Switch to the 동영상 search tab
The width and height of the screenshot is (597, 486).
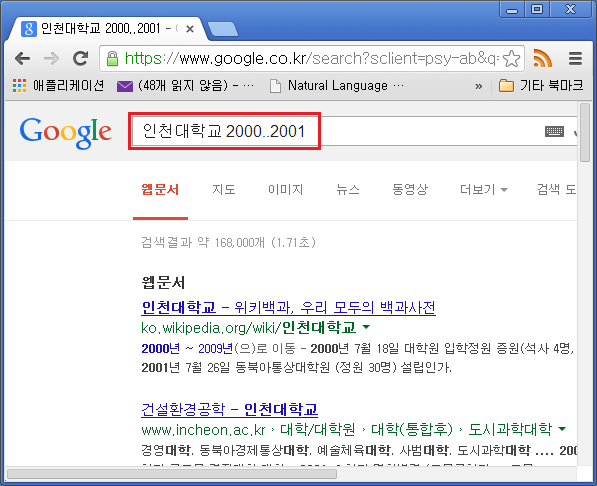(410, 190)
